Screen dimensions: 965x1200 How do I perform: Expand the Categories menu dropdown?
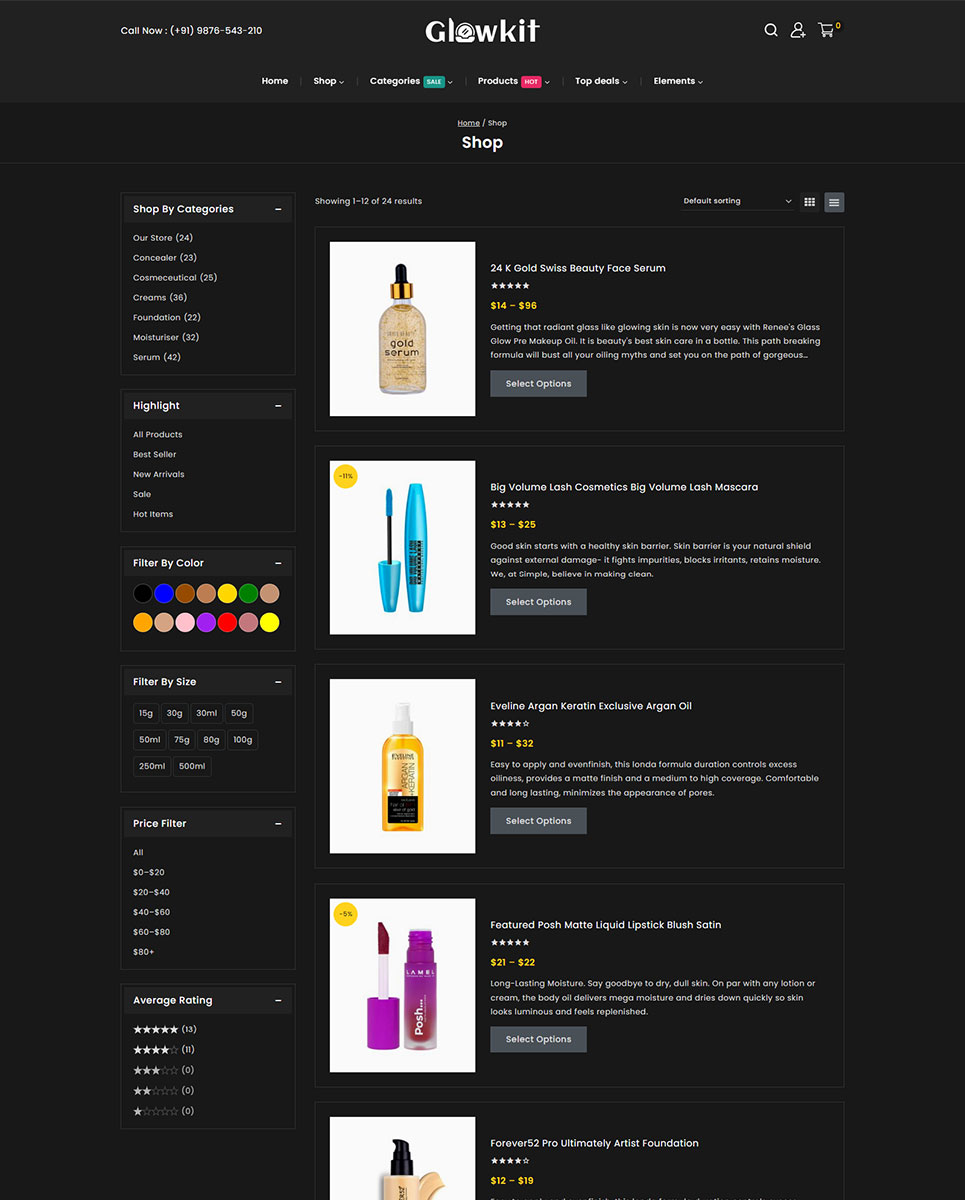tap(410, 81)
